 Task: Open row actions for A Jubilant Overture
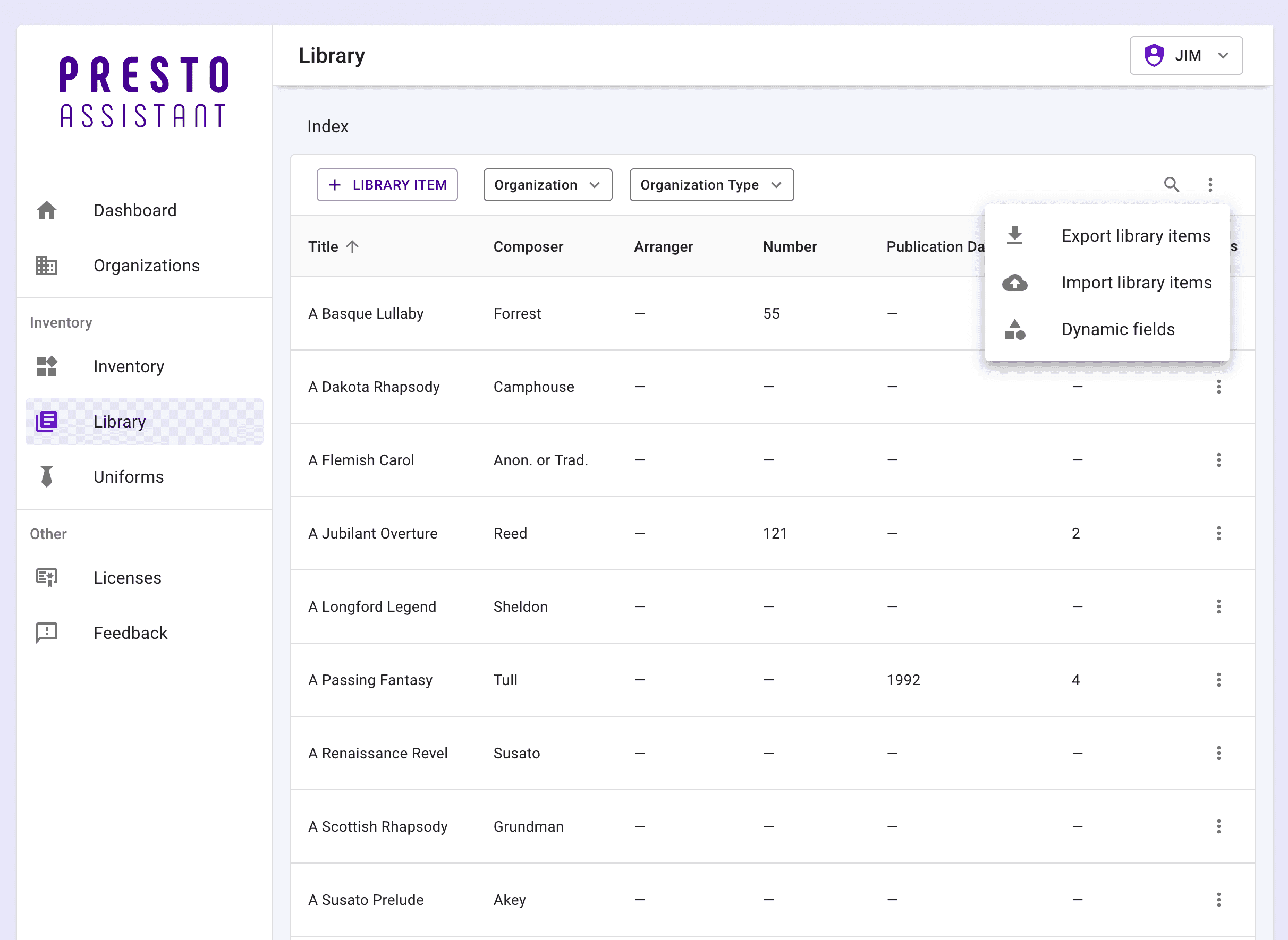(1218, 533)
